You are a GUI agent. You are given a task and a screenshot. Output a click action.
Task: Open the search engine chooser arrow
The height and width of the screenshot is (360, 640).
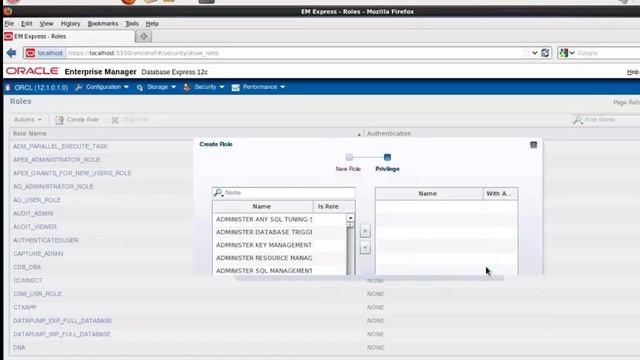point(572,53)
